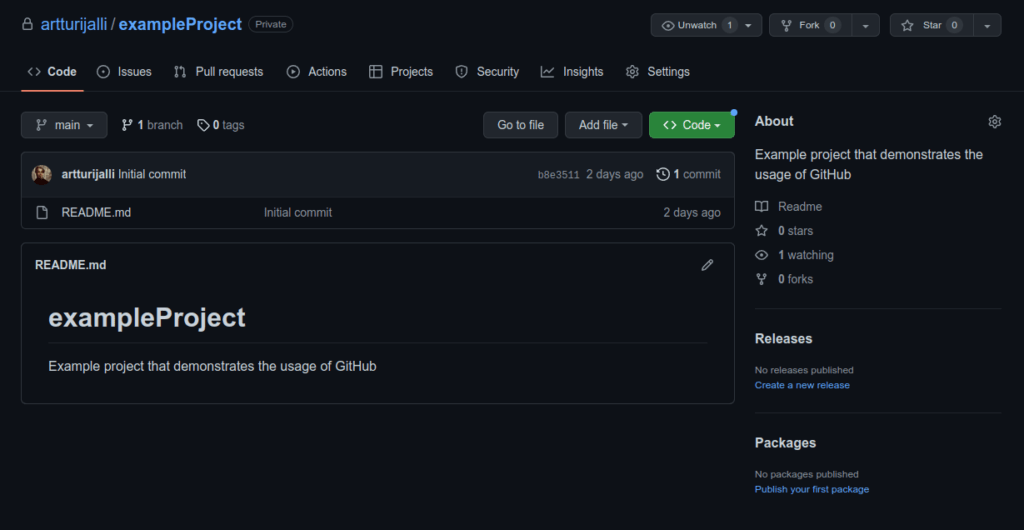Open the Pull requests tab
Screen dimensions: 1024x530
pos(218,72)
